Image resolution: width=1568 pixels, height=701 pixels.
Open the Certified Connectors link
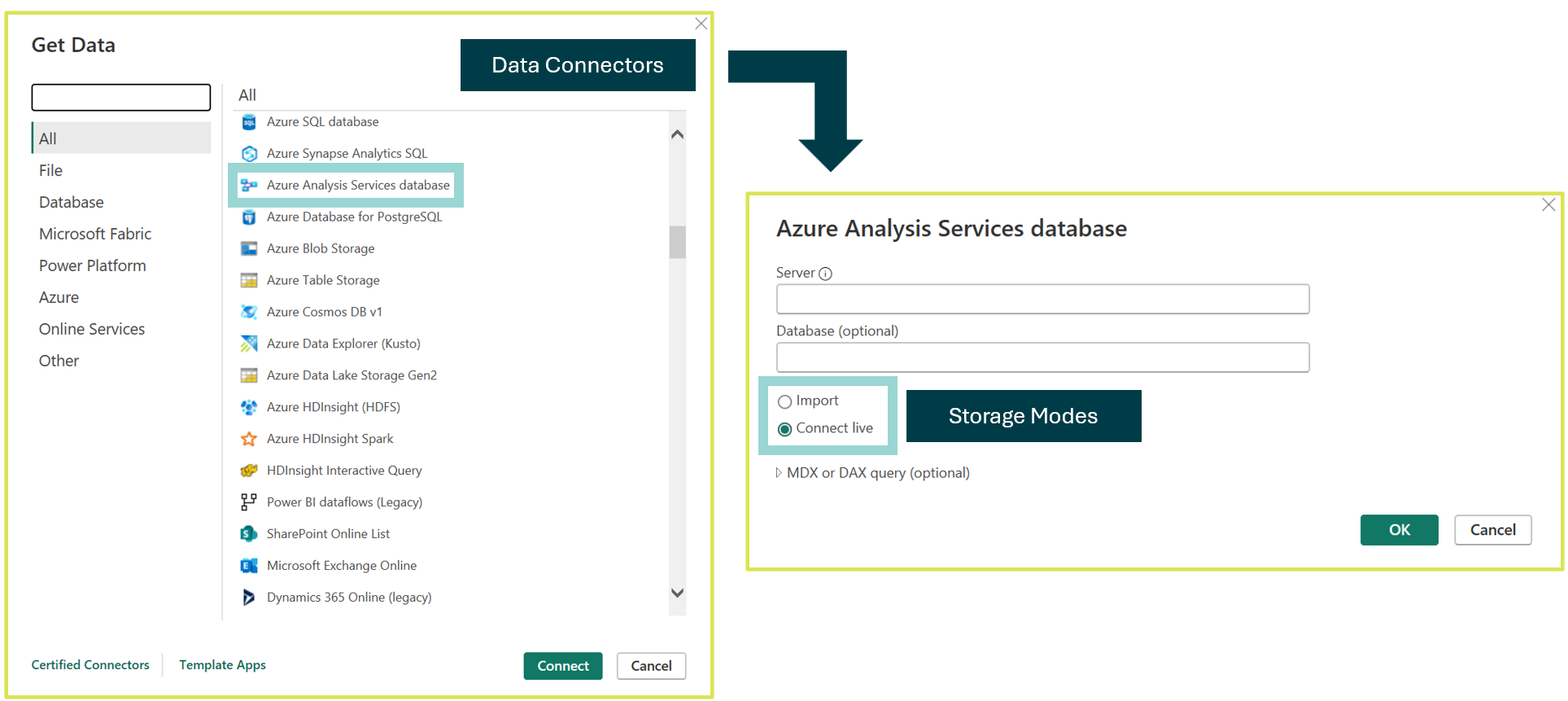(x=90, y=665)
